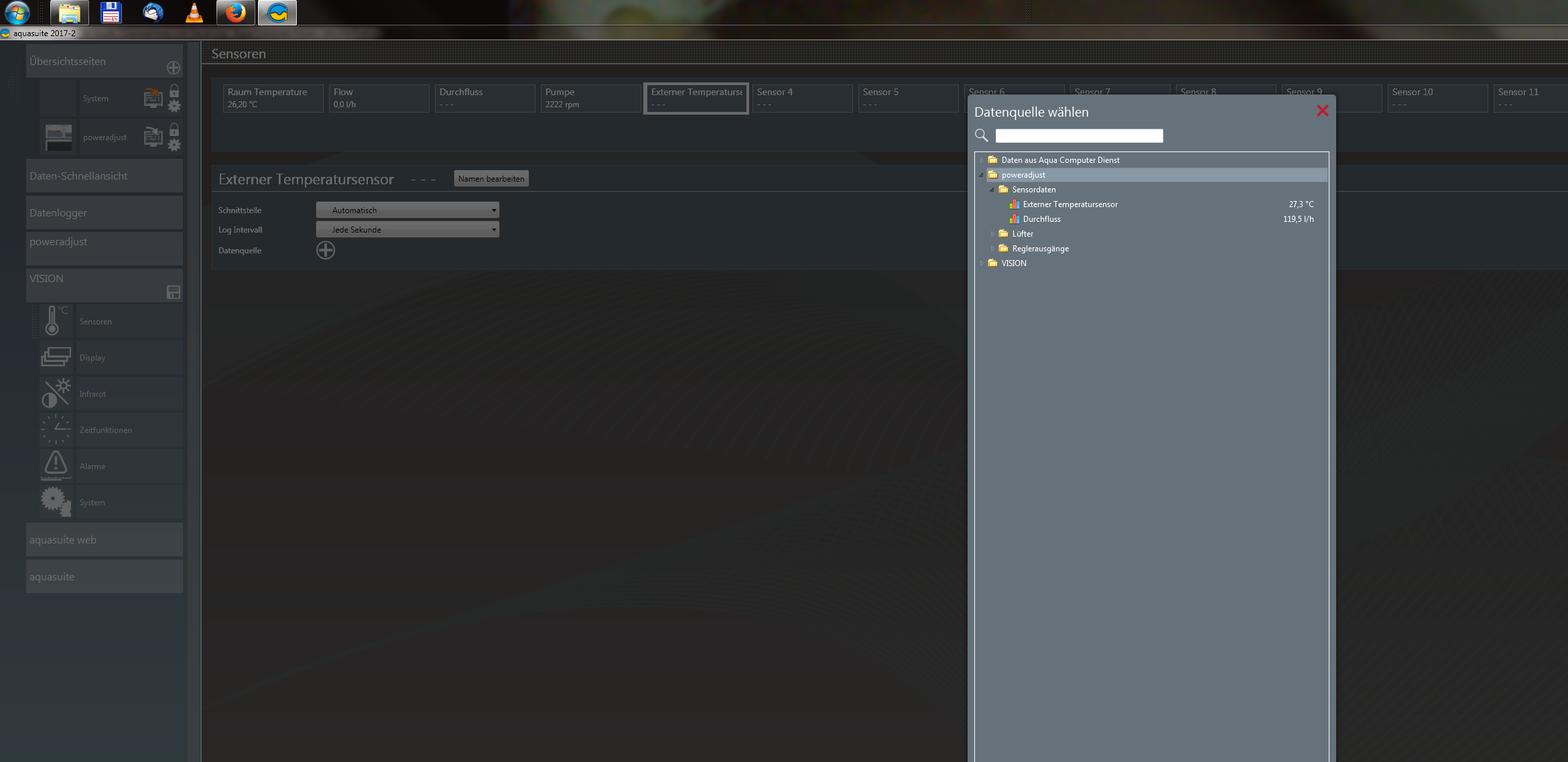Open the Zeitfunktionen clock icon

pyautogui.click(x=56, y=430)
